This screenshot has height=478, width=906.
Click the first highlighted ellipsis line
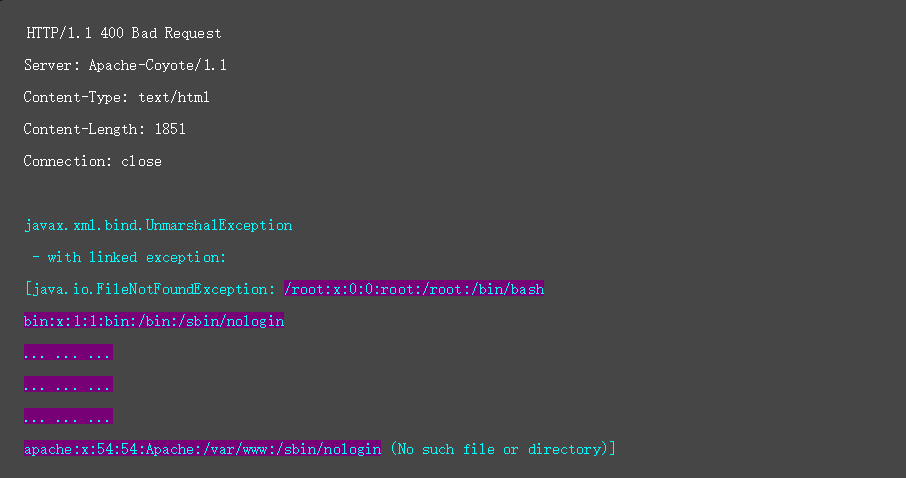[x=68, y=353]
